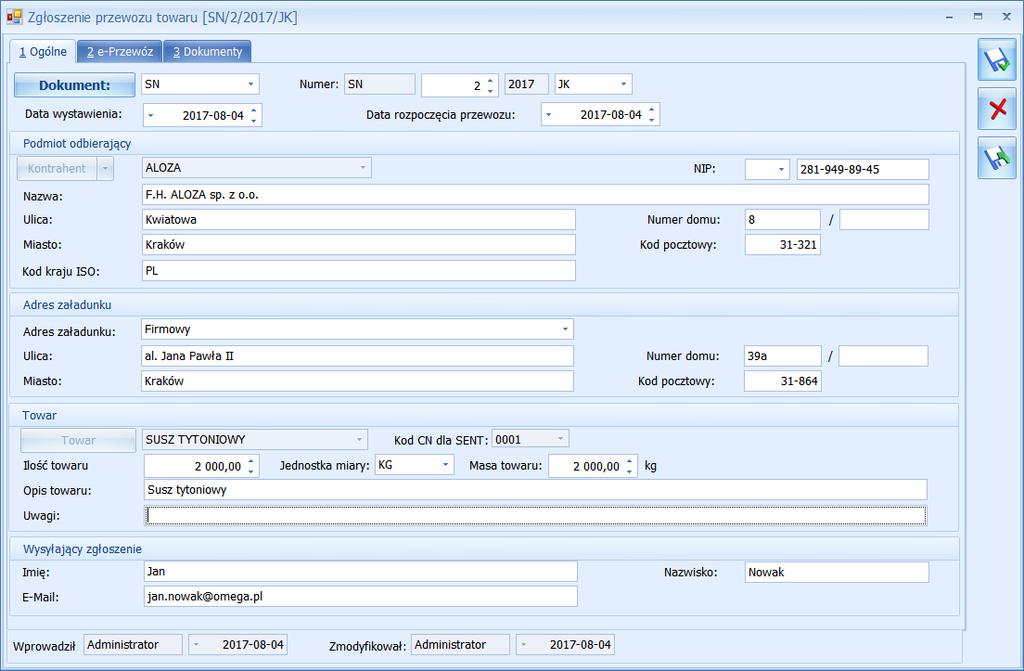
Task: Click the empty recipient apartment number field
Action: click(x=884, y=220)
